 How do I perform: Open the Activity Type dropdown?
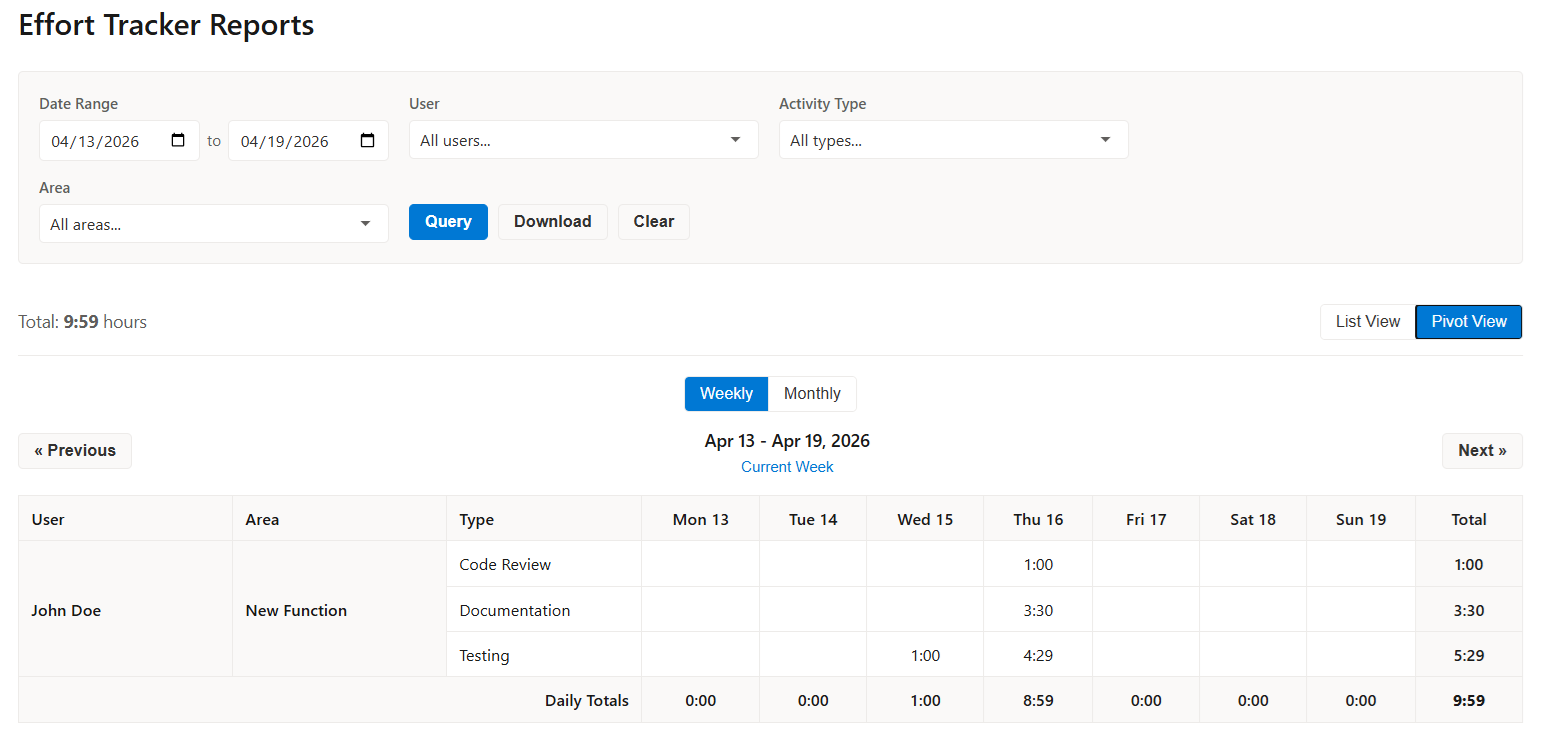tap(953, 140)
